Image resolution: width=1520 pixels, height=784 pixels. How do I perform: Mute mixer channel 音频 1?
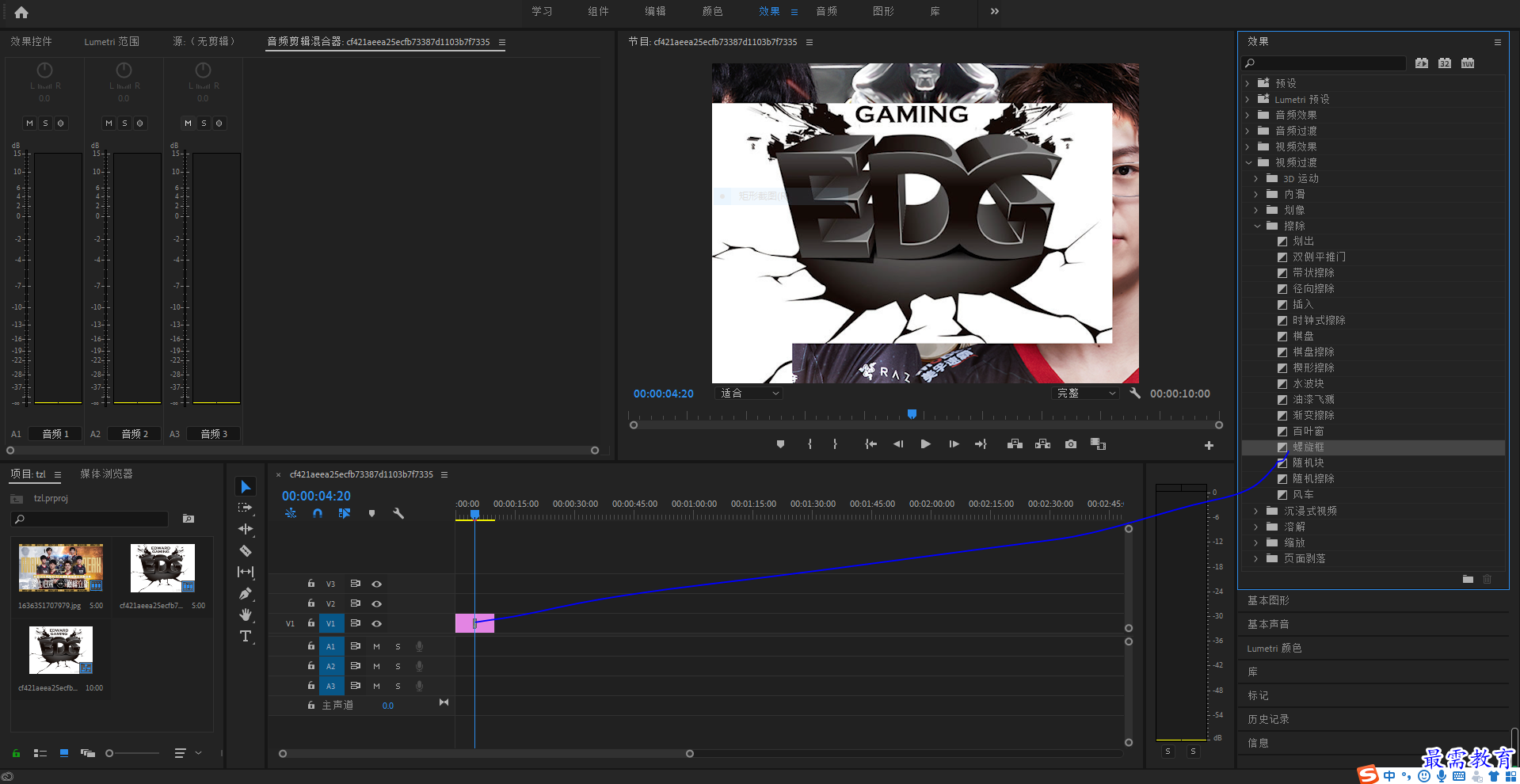coord(29,123)
